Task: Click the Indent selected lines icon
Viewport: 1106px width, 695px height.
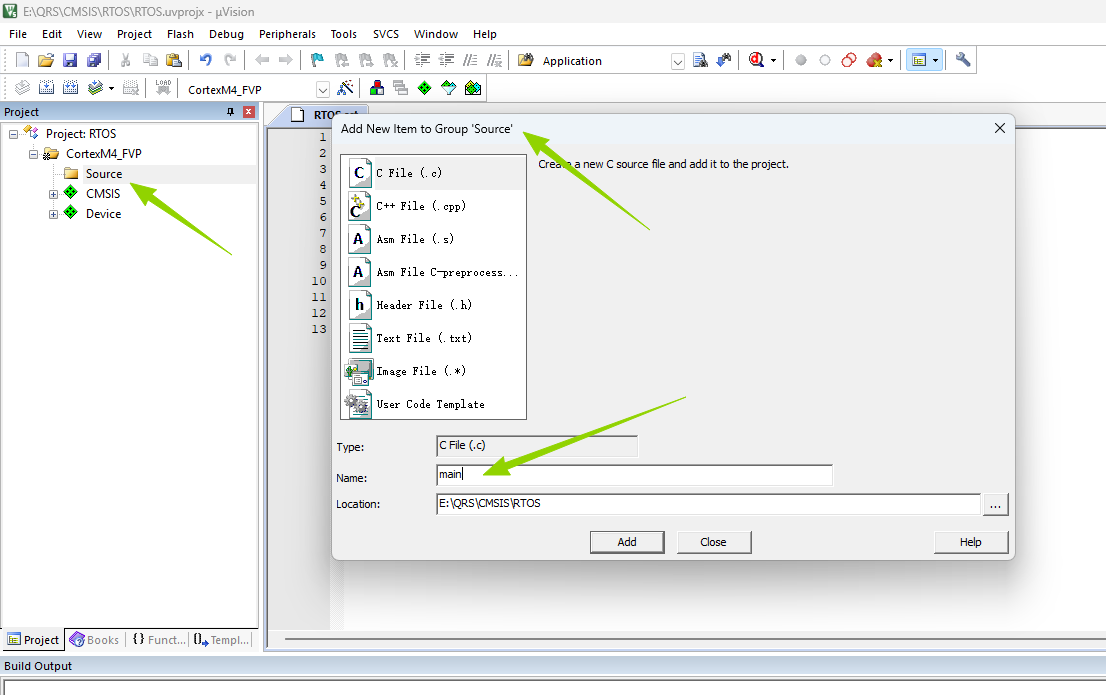Action: [423, 61]
